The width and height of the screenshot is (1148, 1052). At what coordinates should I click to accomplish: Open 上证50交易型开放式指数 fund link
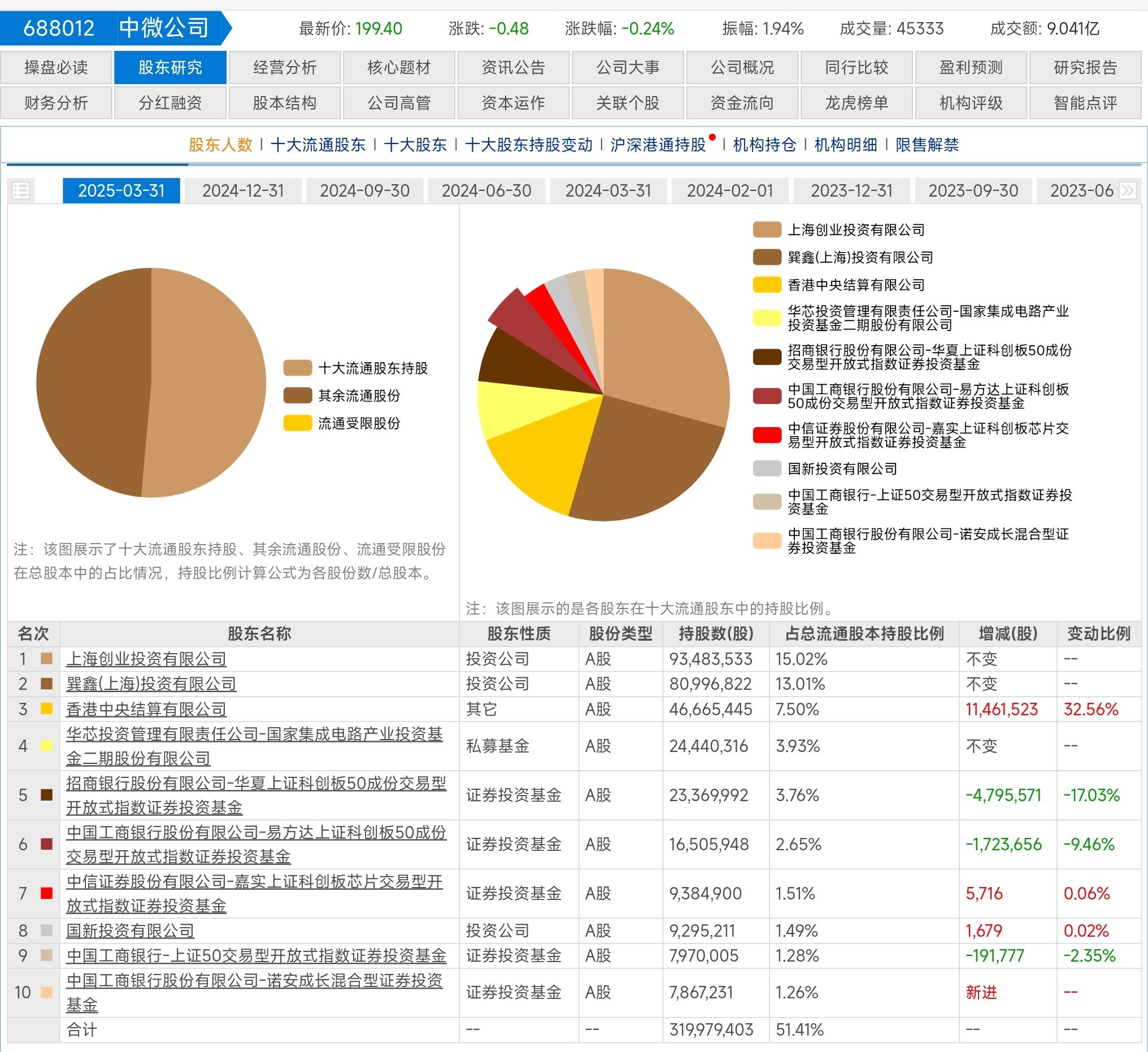256,956
